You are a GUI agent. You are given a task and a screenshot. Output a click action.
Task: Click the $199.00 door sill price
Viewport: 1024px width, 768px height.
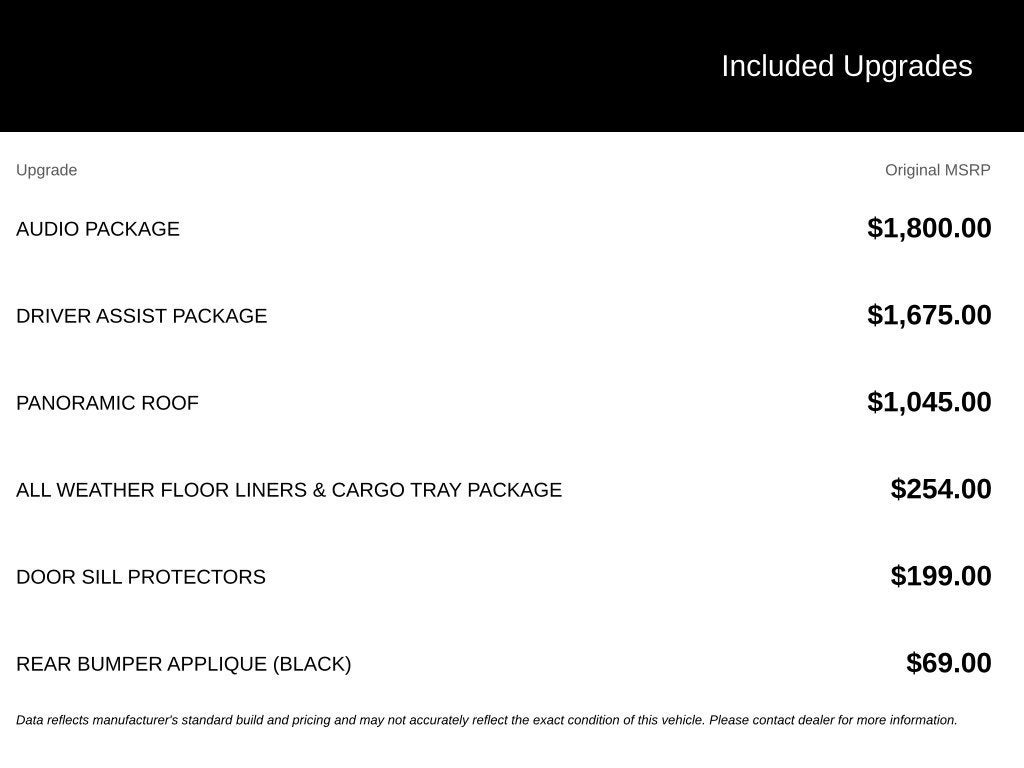(x=941, y=575)
